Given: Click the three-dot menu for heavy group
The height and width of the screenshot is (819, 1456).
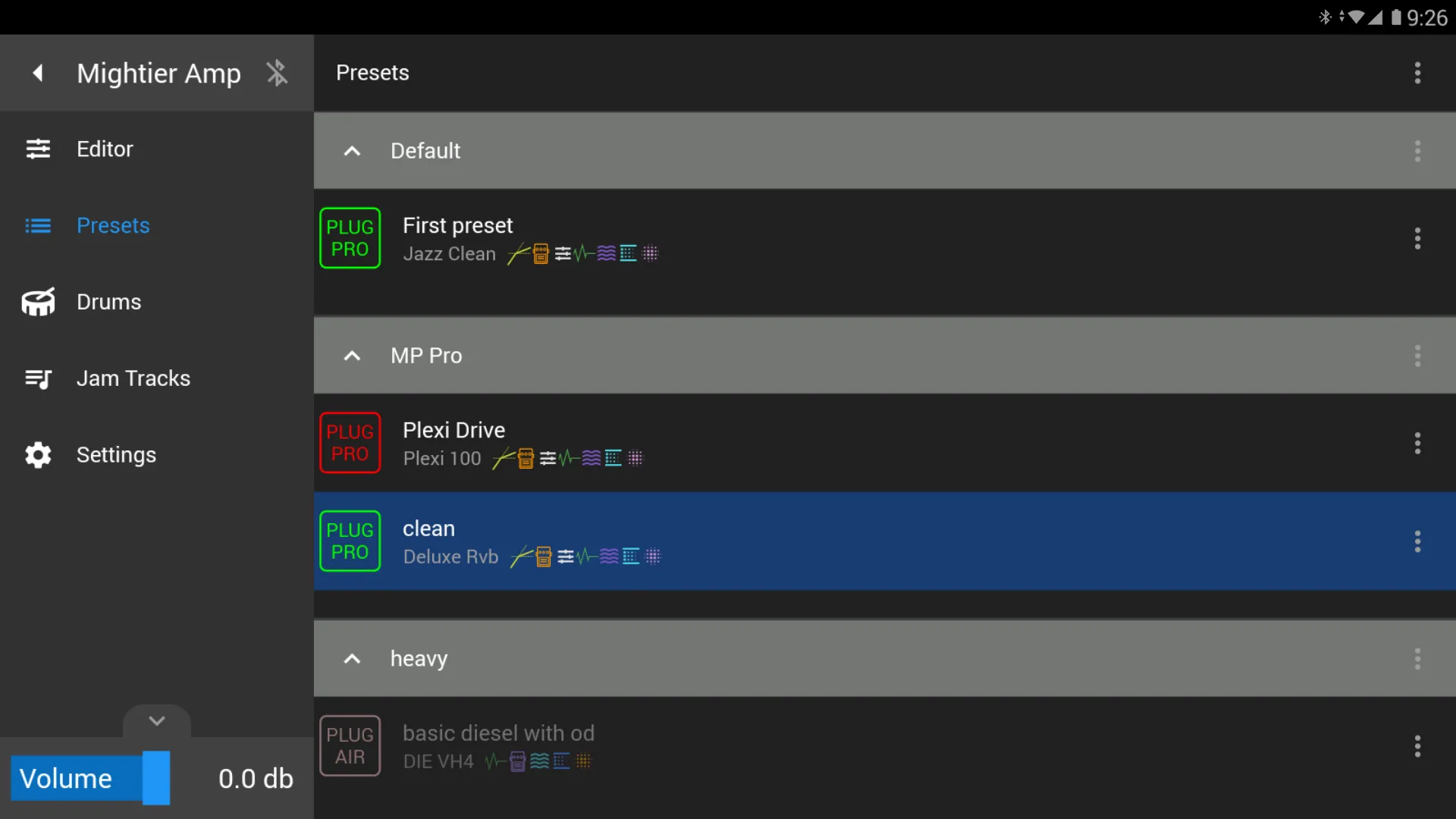Looking at the screenshot, I should [x=1417, y=659].
